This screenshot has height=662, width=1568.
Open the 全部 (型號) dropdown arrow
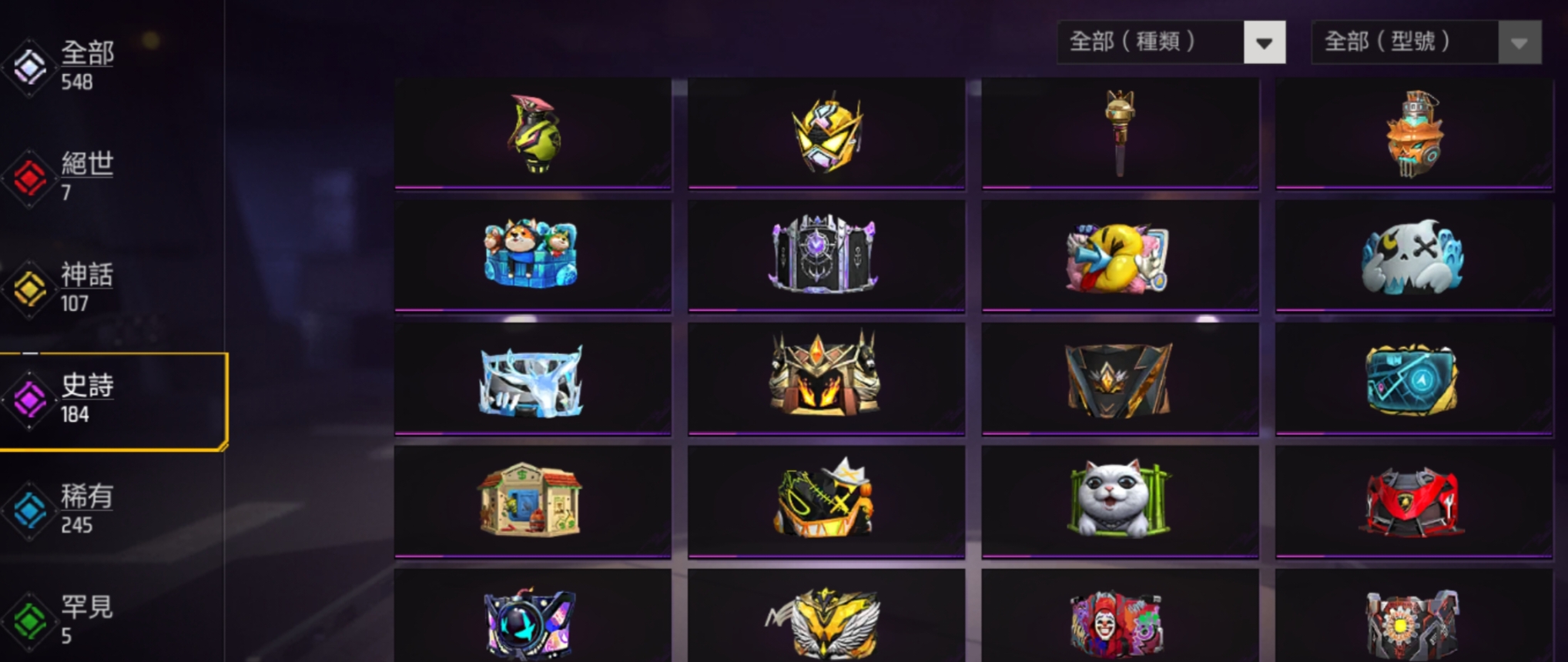pos(1519,42)
